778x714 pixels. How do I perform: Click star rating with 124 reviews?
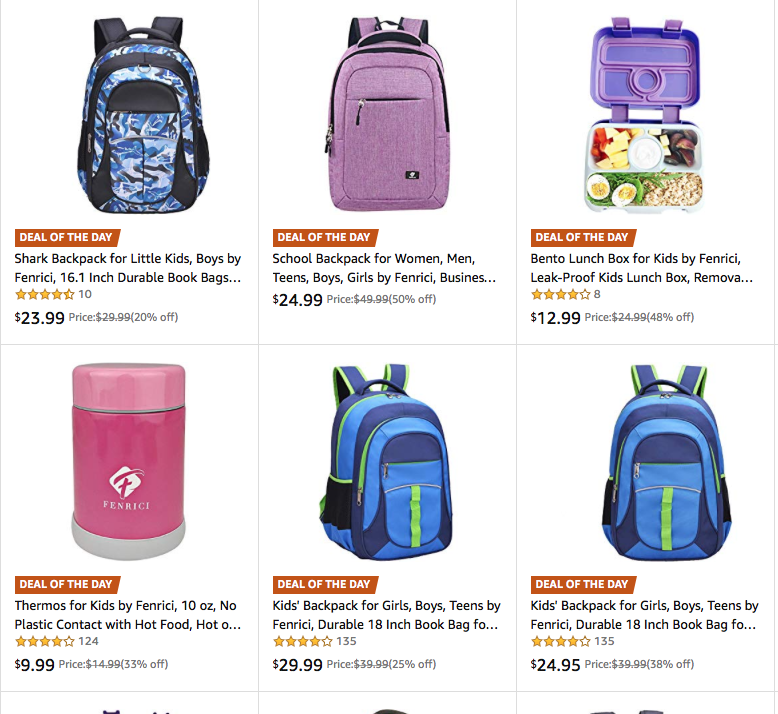tap(45, 641)
